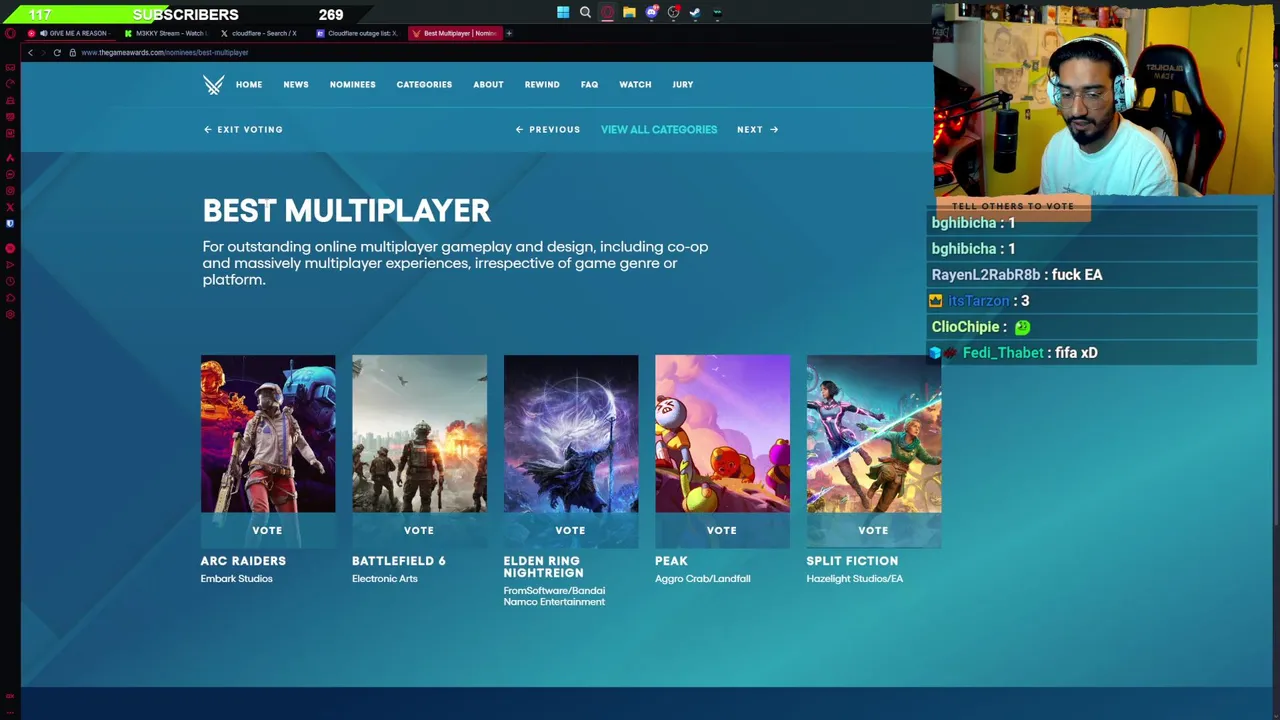Click the padlock site info icon

72,52
